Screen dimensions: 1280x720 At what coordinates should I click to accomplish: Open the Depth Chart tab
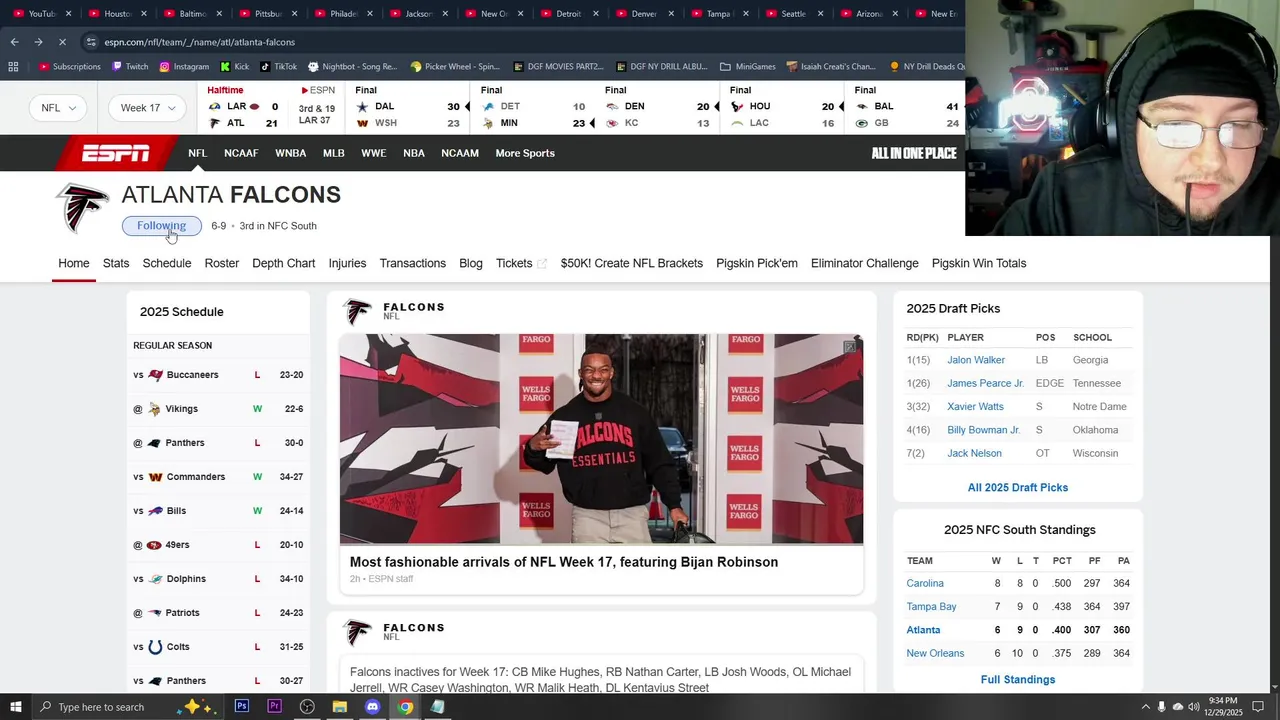[x=284, y=263]
